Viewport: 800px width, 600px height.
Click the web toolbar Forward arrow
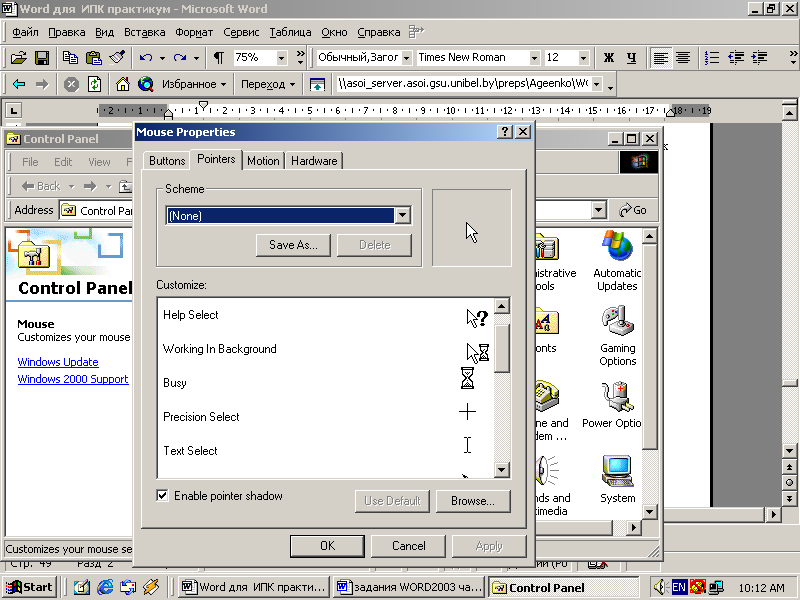tap(42, 84)
